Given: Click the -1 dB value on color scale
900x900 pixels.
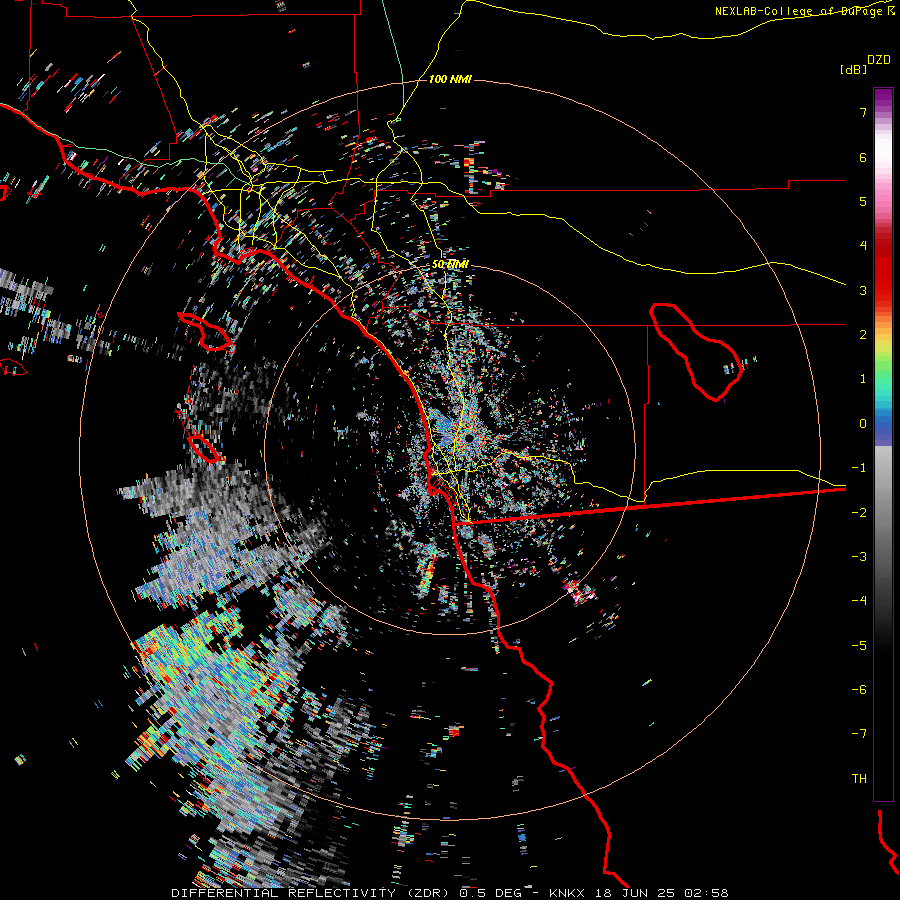Looking at the screenshot, I should [859, 468].
